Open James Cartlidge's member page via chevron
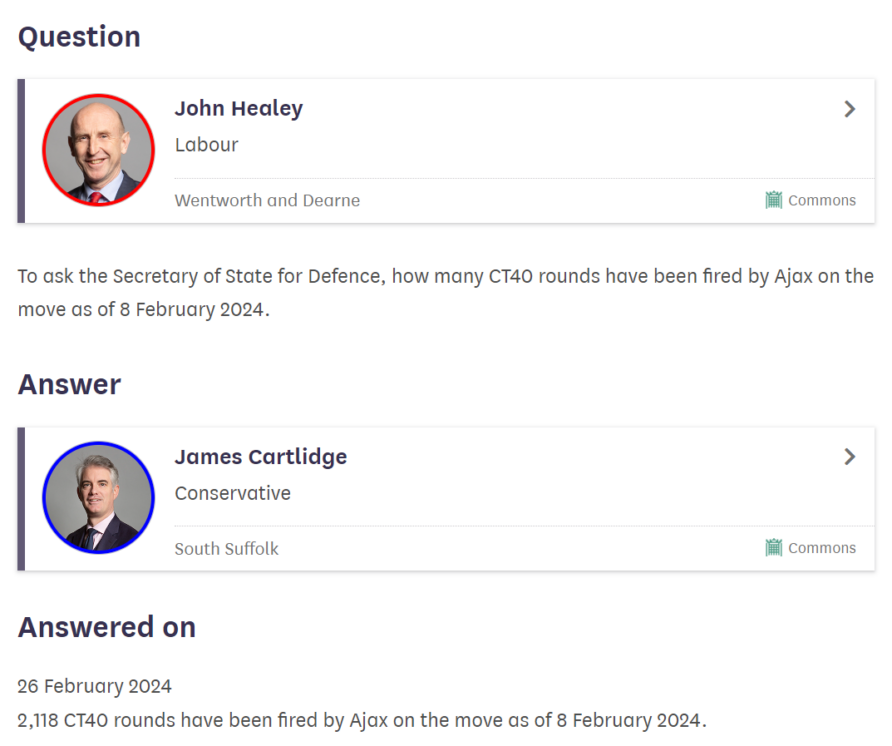The image size is (892, 746). [x=849, y=456]
